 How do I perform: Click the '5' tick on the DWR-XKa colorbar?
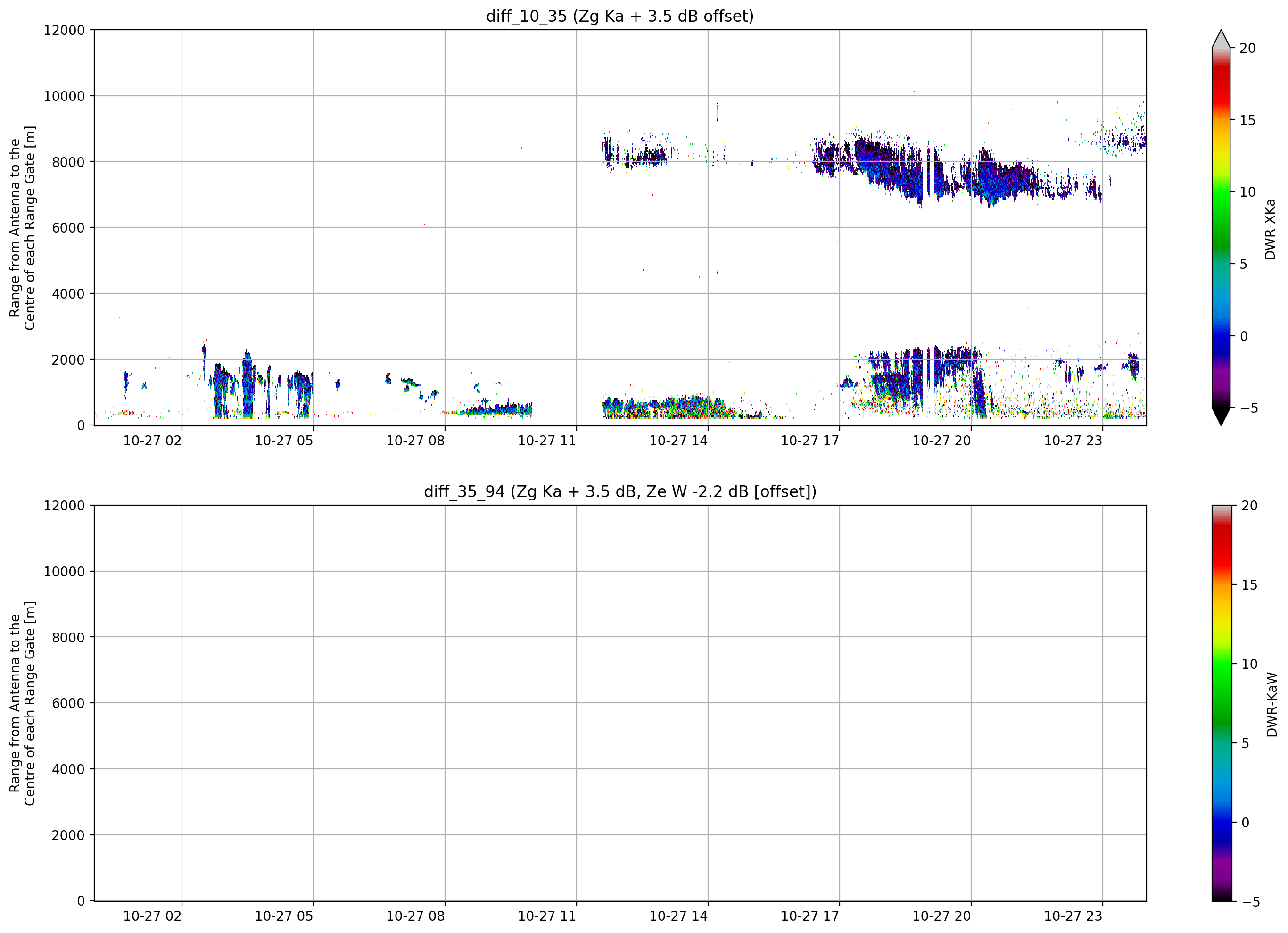pyautogui.click(x=1243, y=264)
